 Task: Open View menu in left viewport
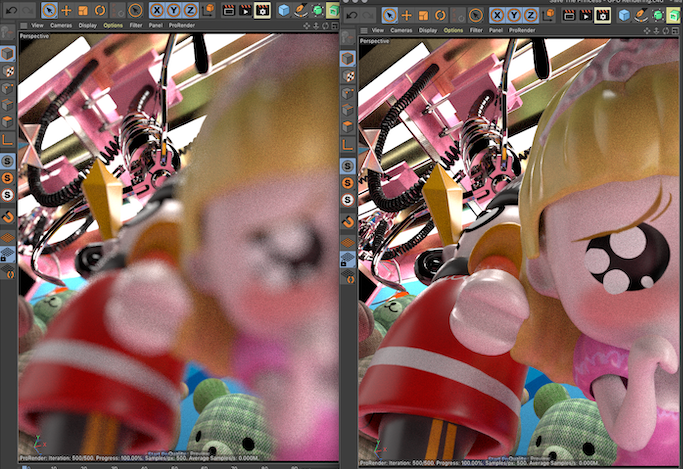pos(37,26)
